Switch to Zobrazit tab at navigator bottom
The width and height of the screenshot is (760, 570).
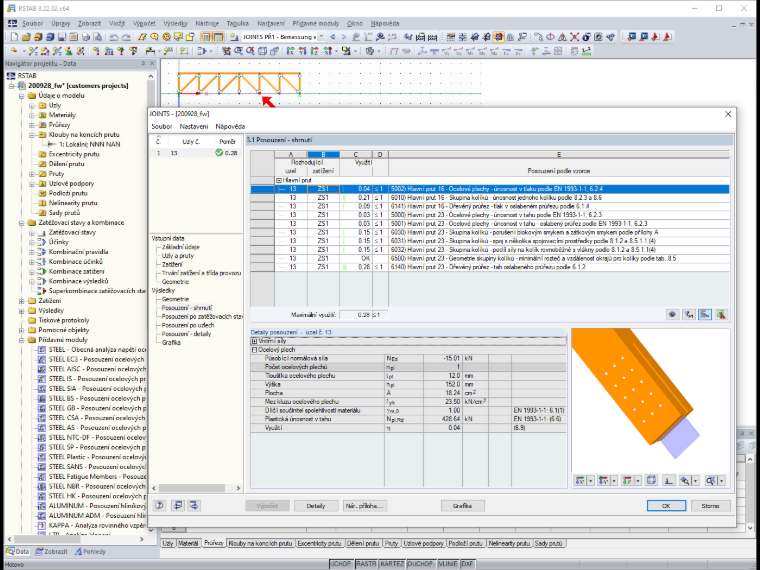click(51, 552)
